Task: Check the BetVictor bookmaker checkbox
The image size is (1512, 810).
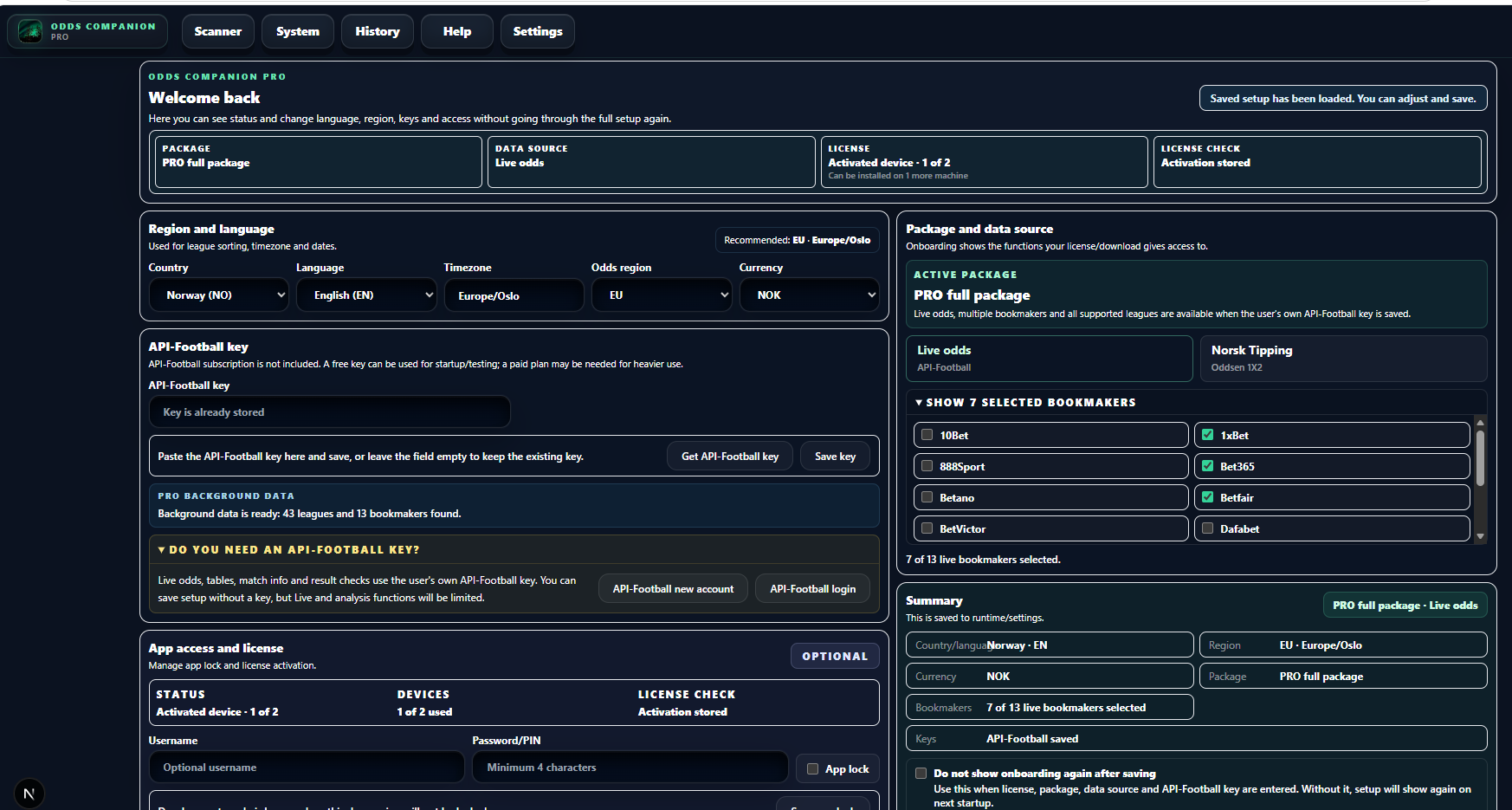Action: pos(927,528)
